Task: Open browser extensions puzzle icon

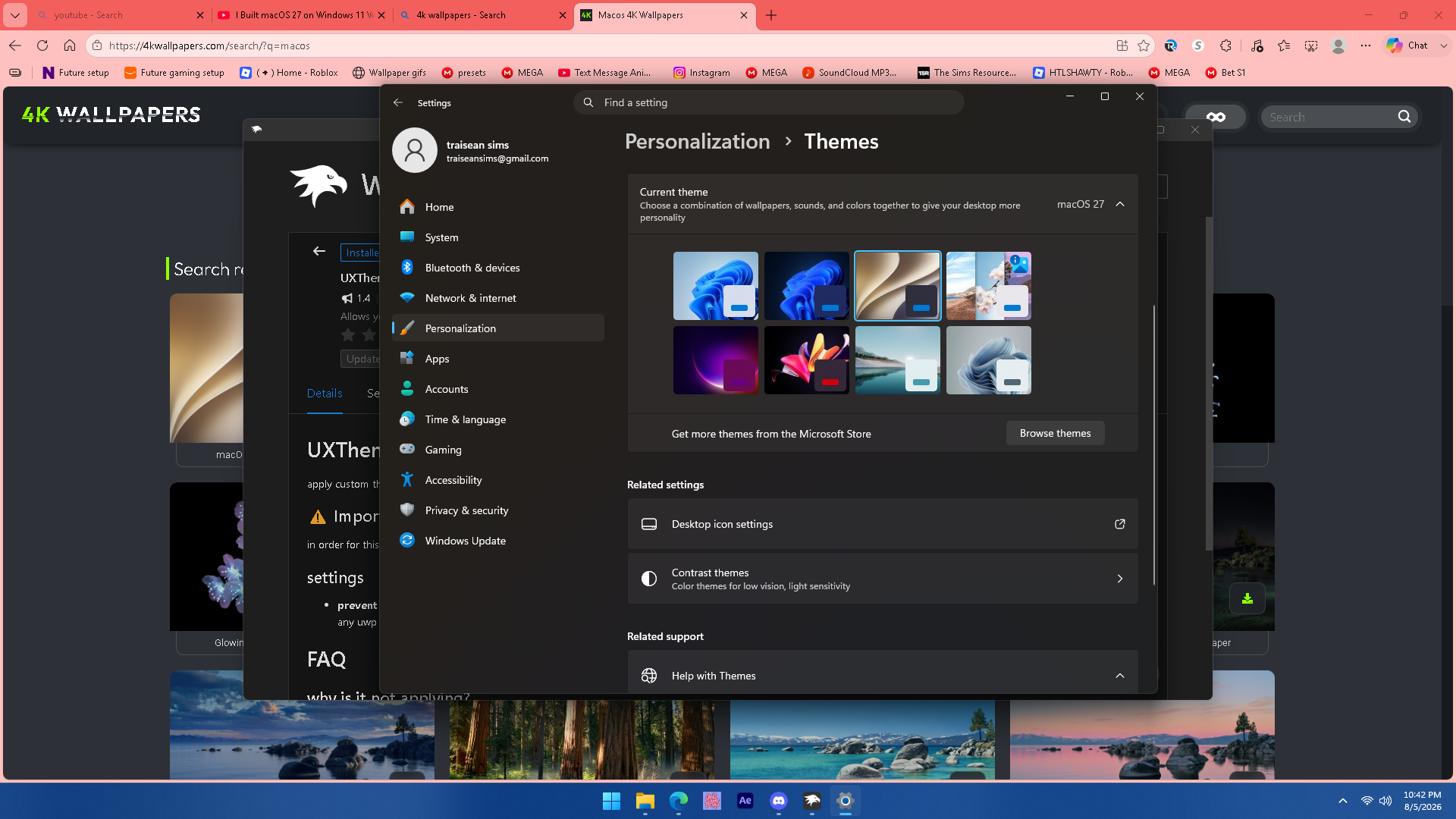Action: point(1226,45)
